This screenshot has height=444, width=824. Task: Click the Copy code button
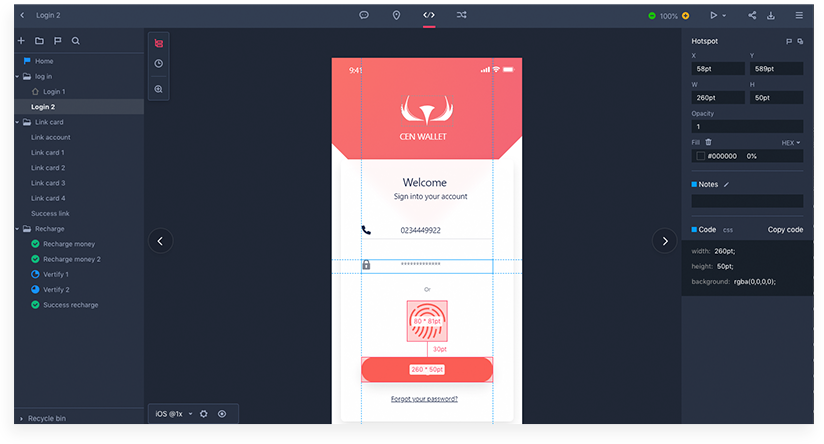[x=785, y=229]
